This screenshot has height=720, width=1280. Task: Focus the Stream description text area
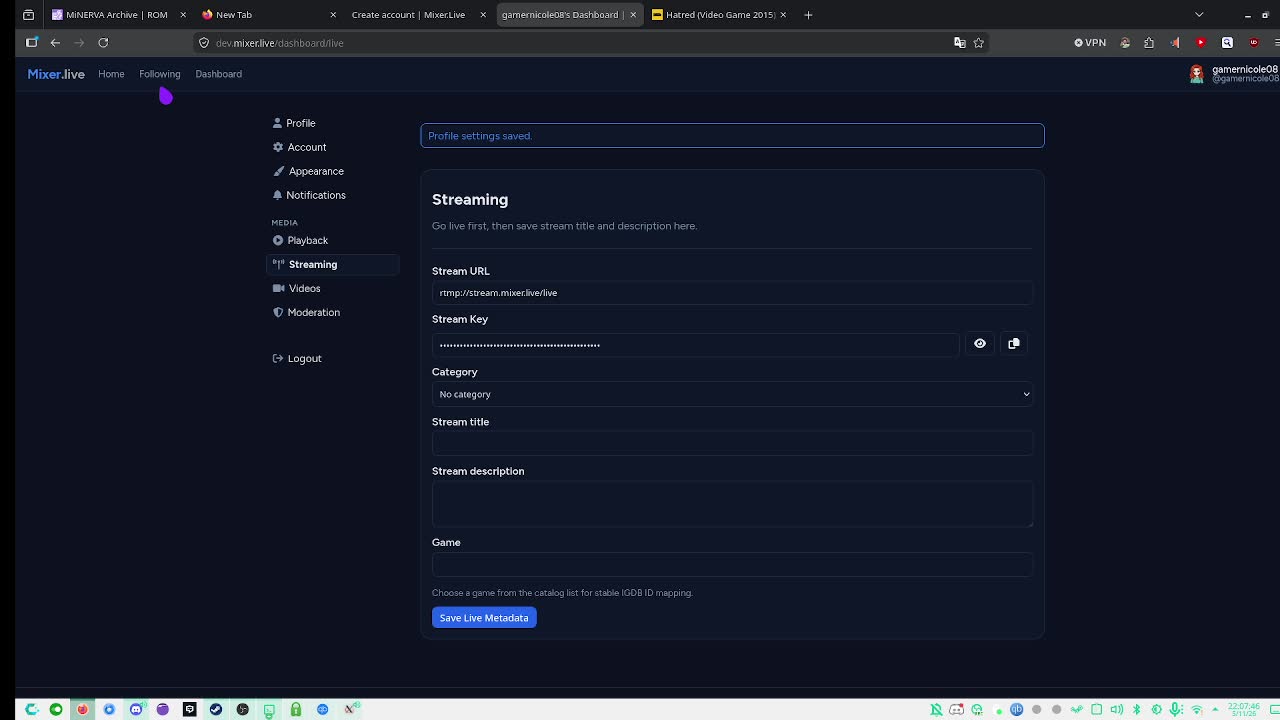point(733,504)
